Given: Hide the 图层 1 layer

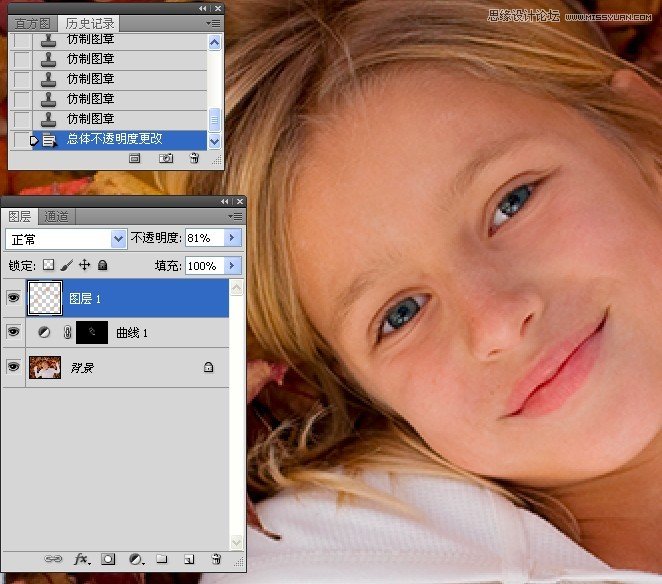Looking at the screenshot, I should pyautogui.click(x=14, y=298).
